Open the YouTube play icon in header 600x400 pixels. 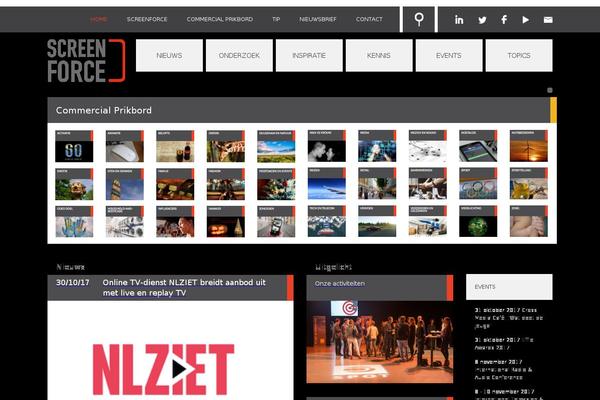[526, 20]
